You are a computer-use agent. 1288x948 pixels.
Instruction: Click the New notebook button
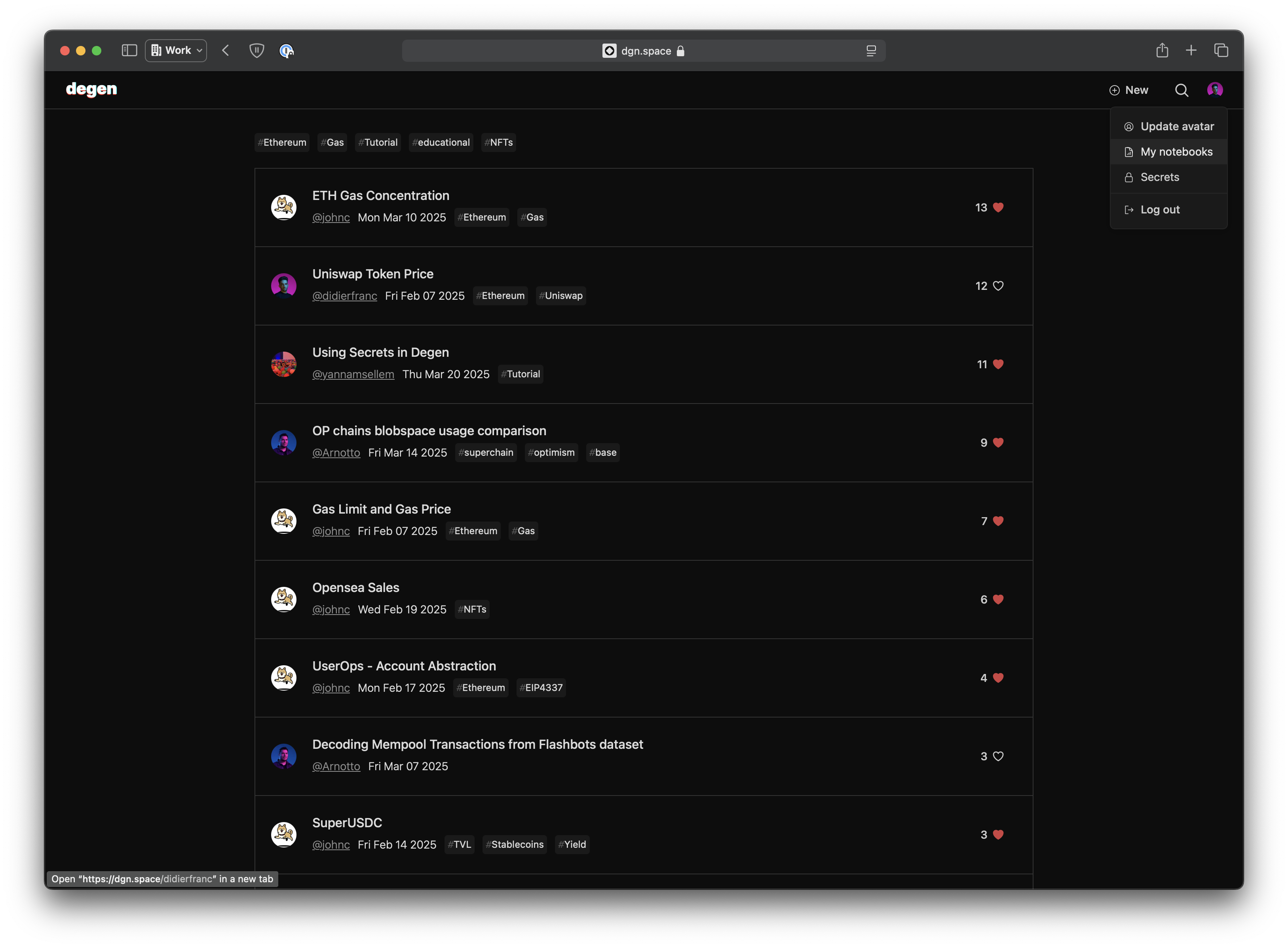pyautogui.click(x=1128, y=90)
